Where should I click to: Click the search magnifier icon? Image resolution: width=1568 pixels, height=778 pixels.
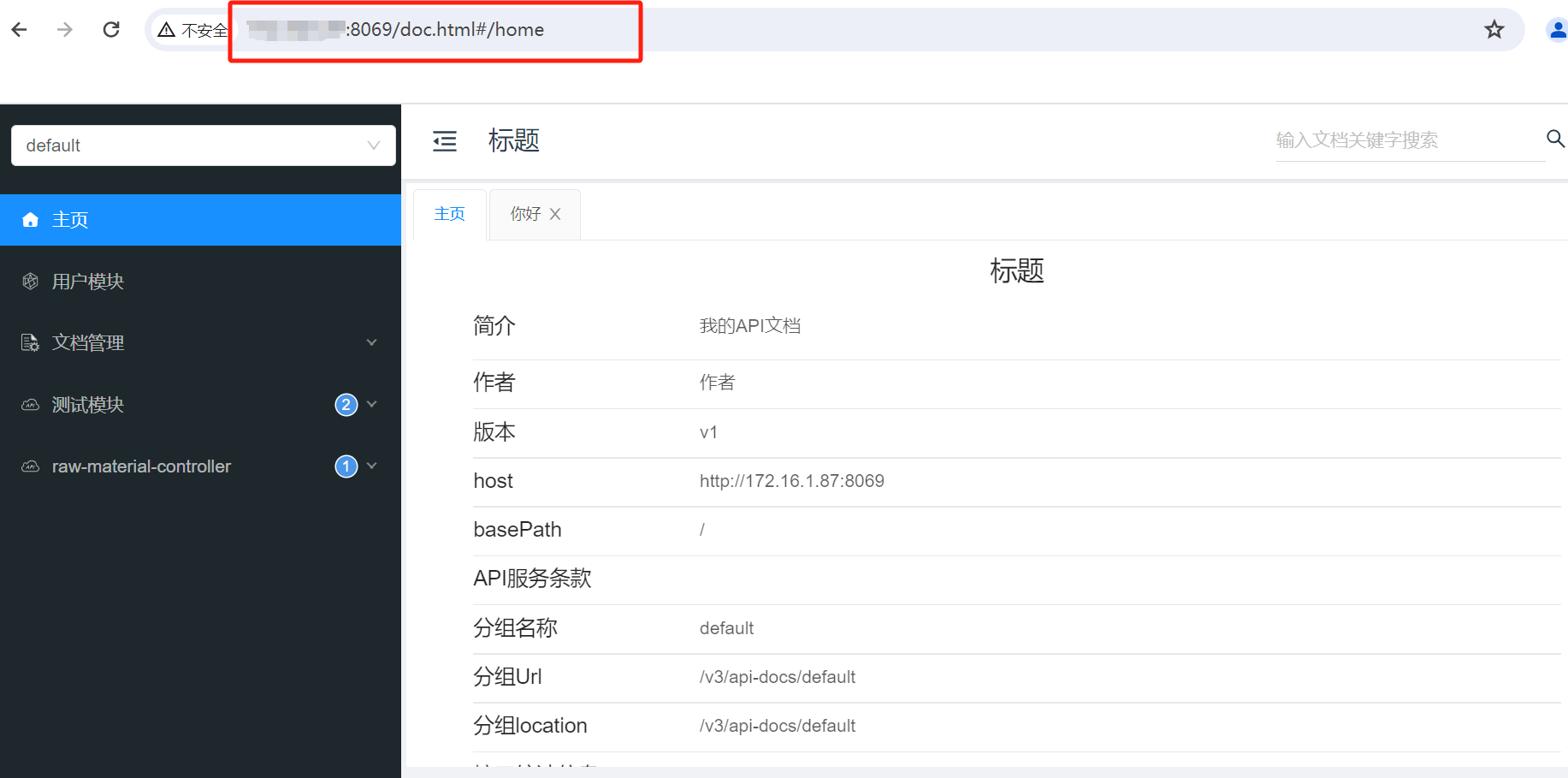1555,139
